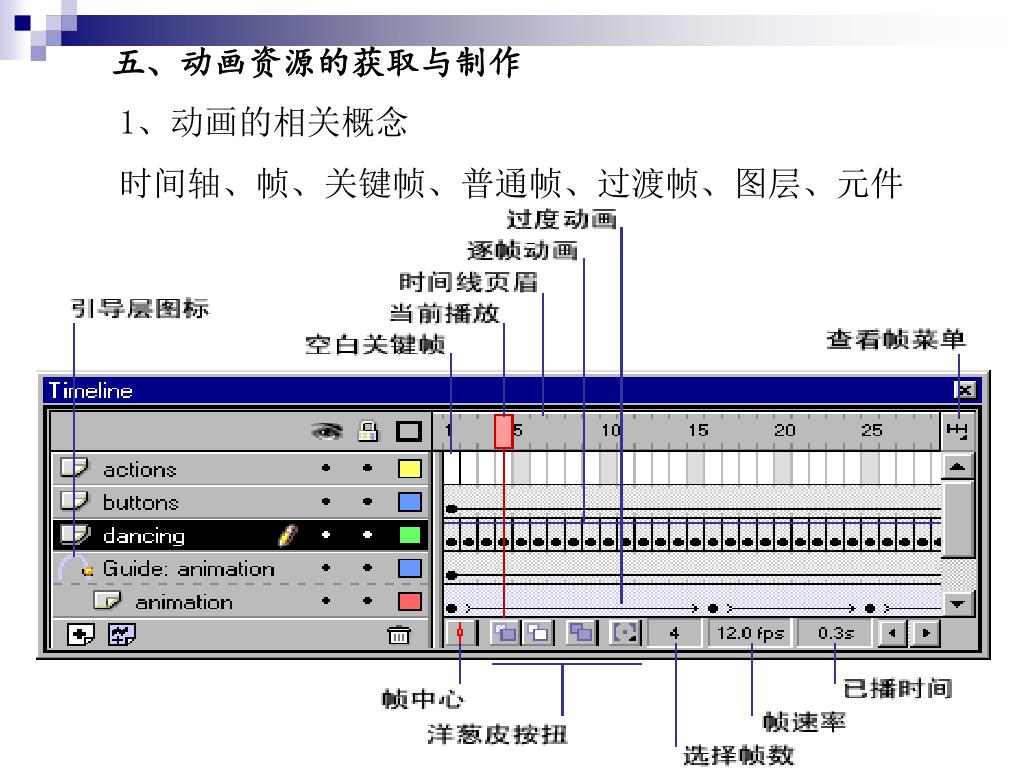Click frame 15 on timeline ruler

click(x=698, y=430)
